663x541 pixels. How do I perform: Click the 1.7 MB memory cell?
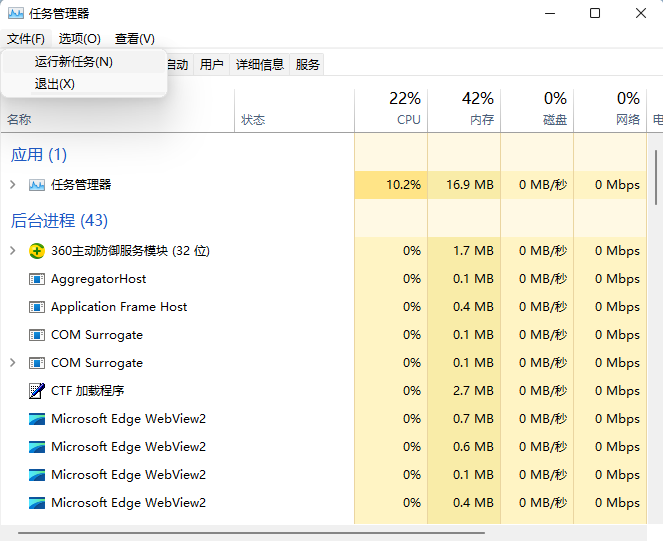pyautogui.click(x=464, y=251)
